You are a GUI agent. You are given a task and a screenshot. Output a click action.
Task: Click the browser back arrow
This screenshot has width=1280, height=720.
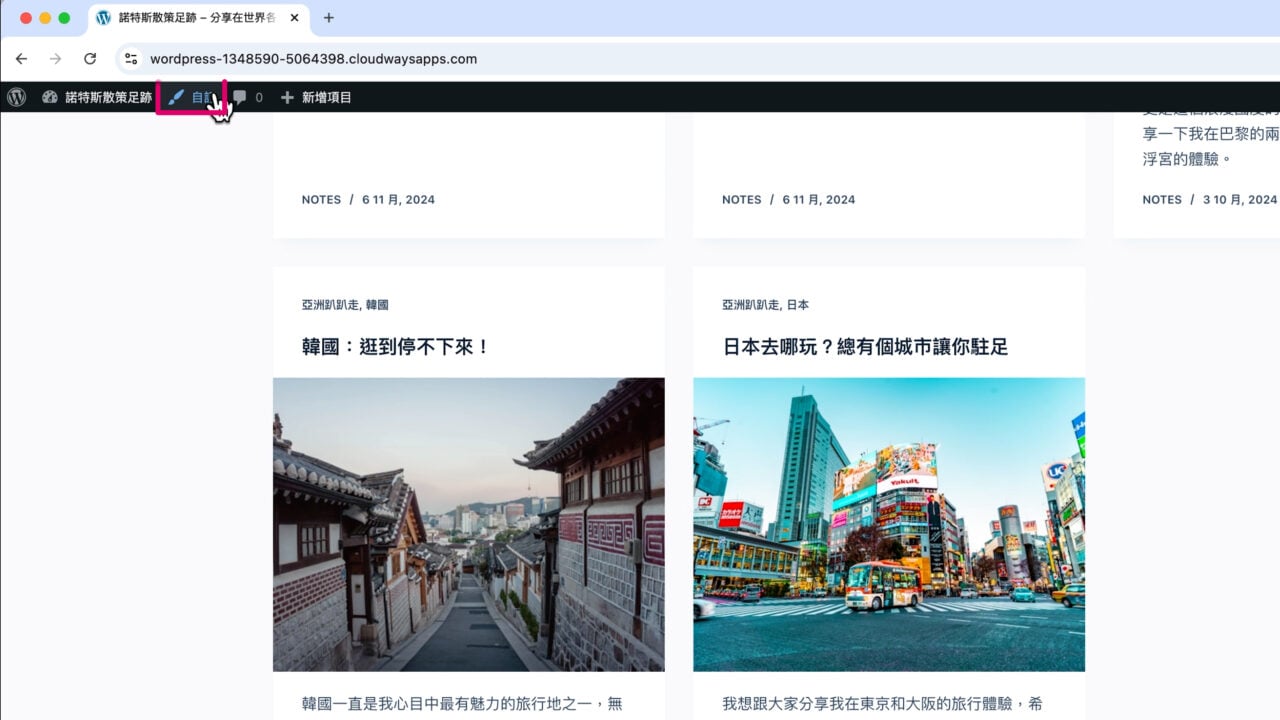pos(21,59)
